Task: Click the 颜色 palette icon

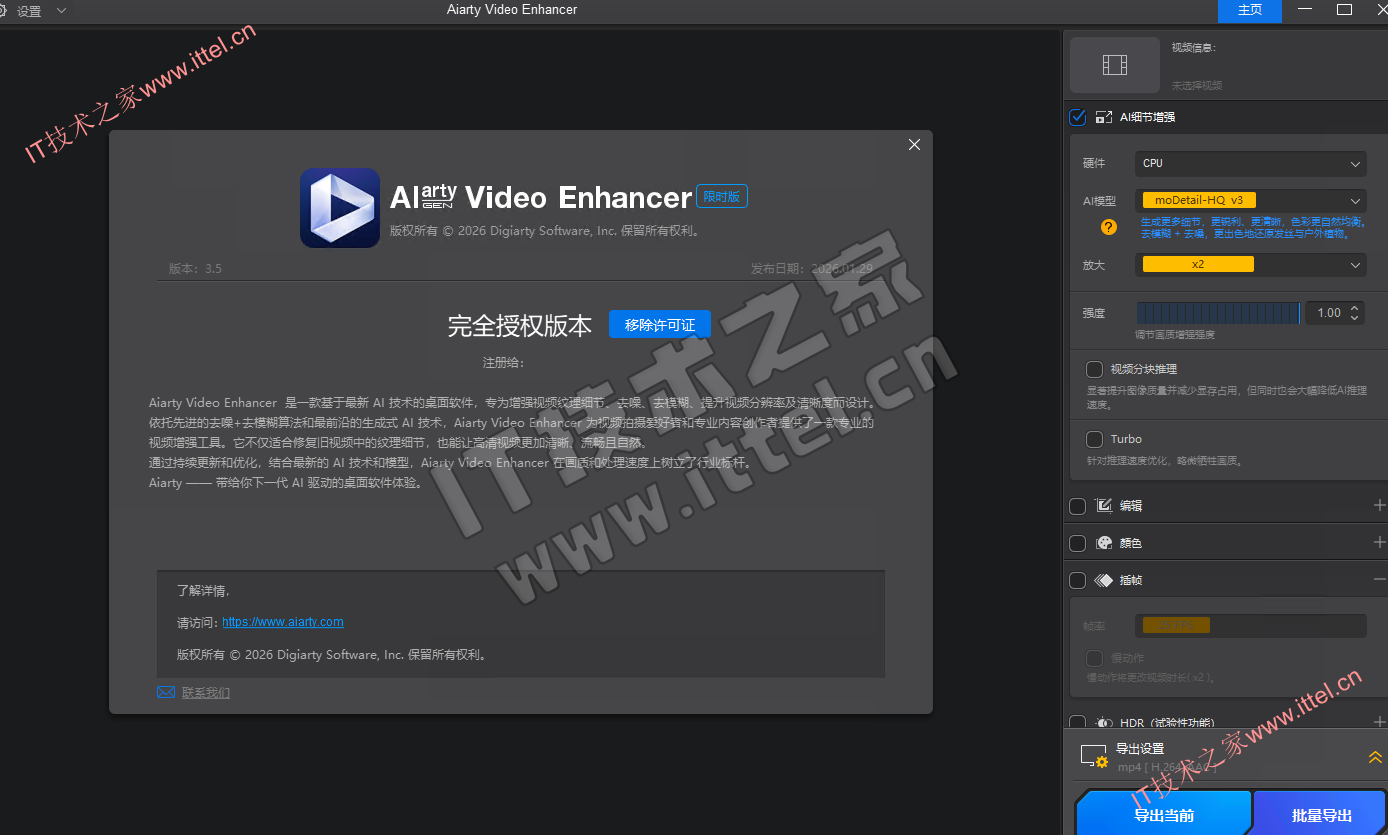Action: pyautogui.click(x=1104, y=543)
